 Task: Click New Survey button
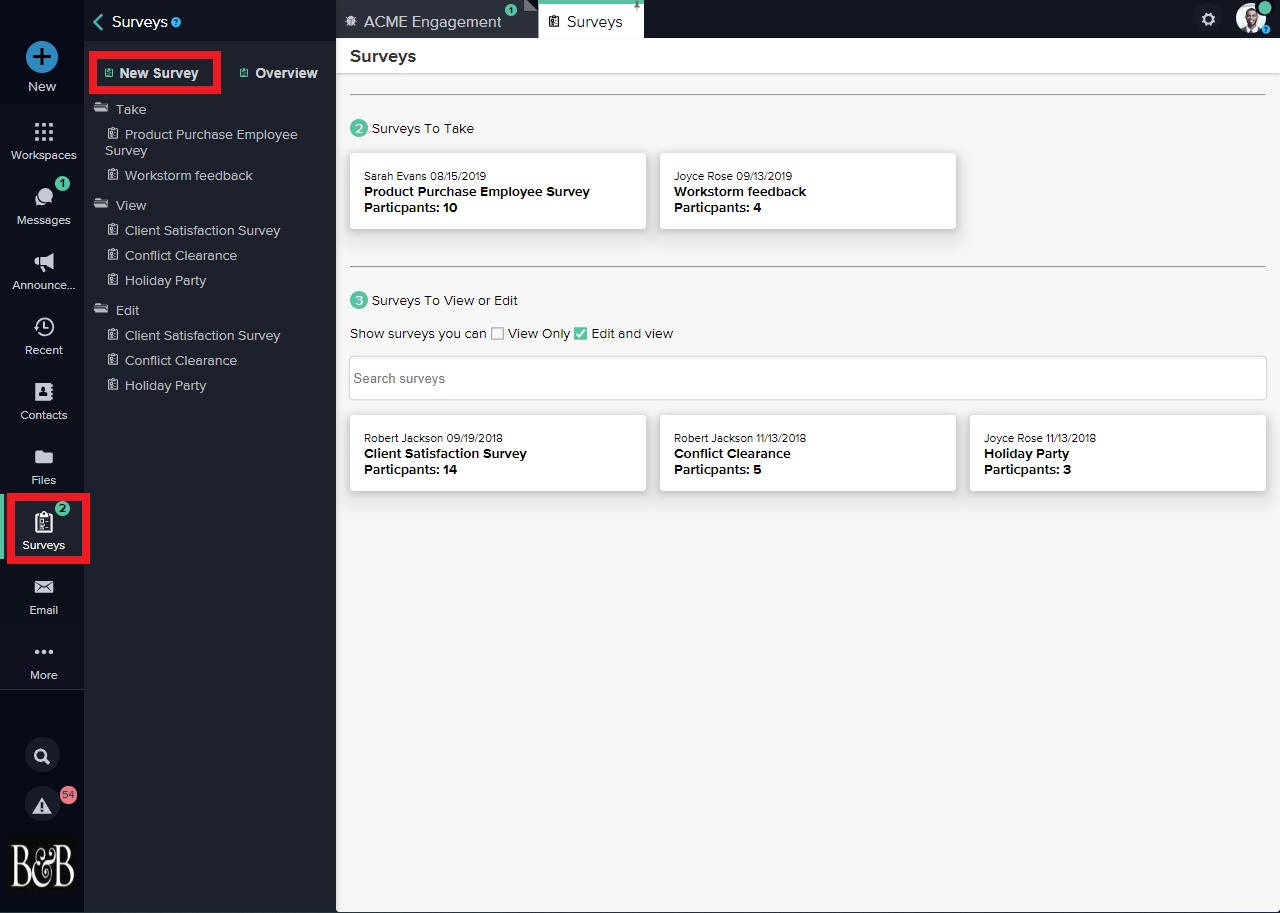pos(155,73)
